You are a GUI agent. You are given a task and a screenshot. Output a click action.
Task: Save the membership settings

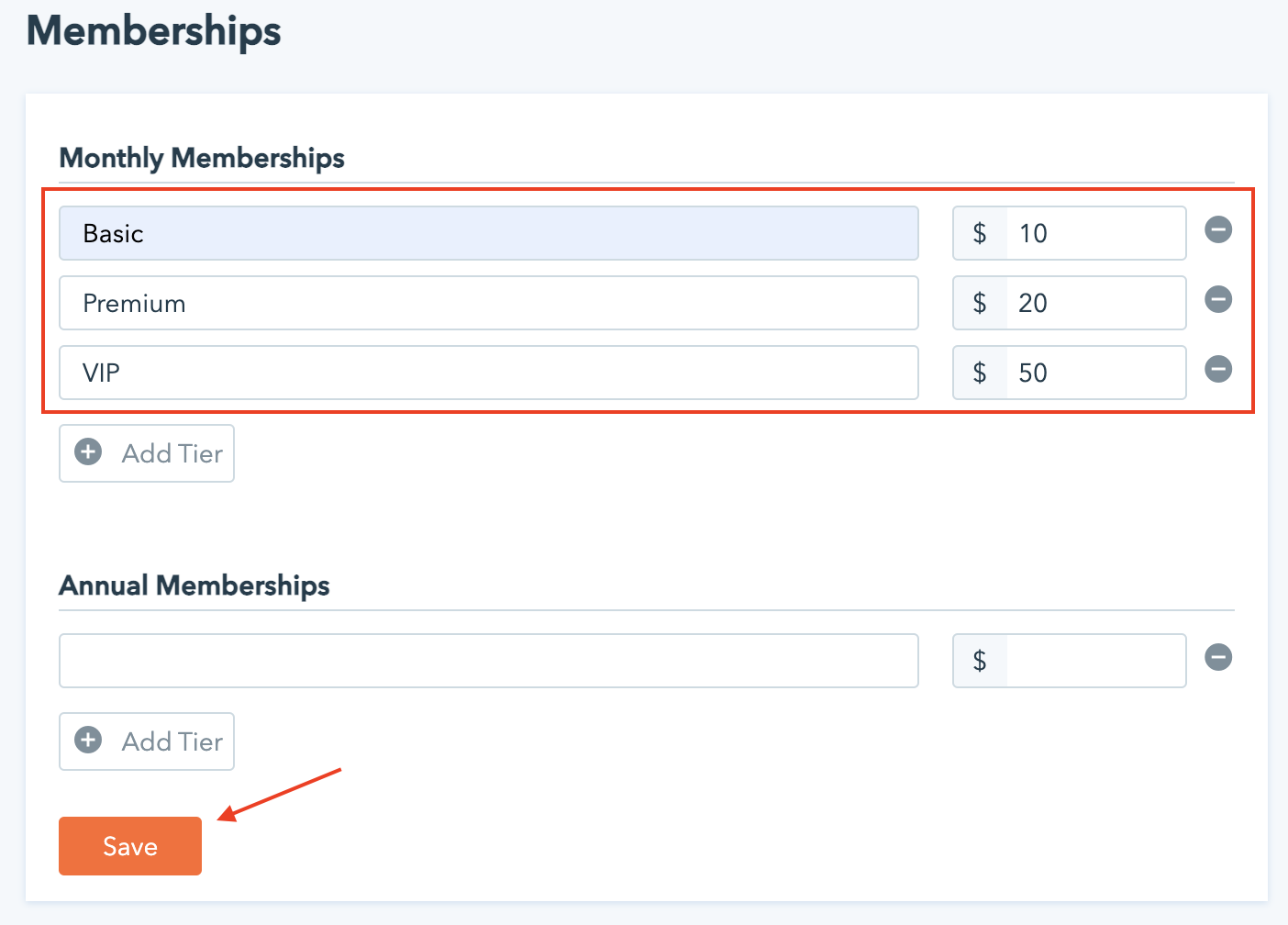tap(130, 846)
